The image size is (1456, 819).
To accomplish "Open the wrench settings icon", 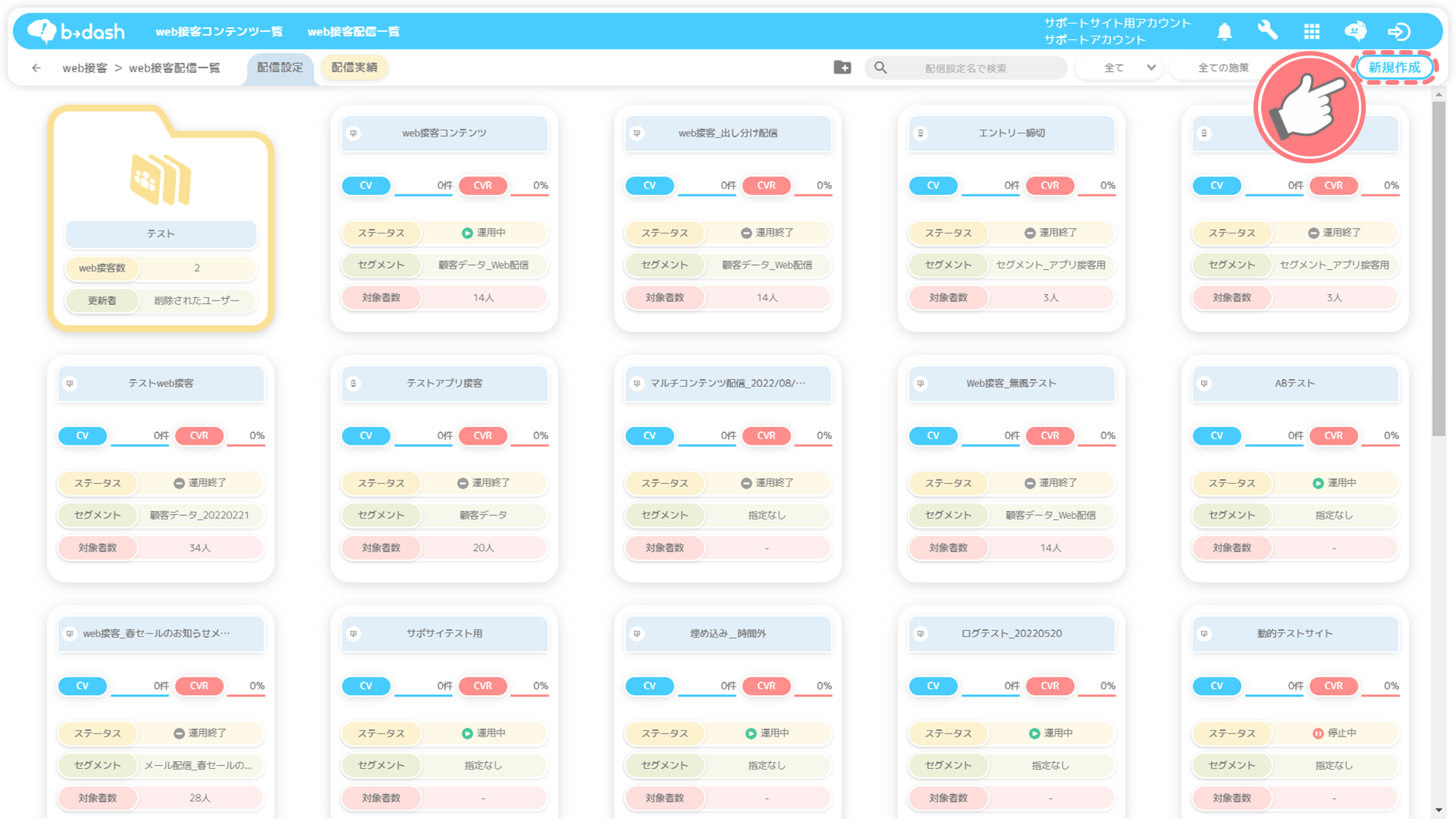I will pyautogui.click(x=1267, y=31).
